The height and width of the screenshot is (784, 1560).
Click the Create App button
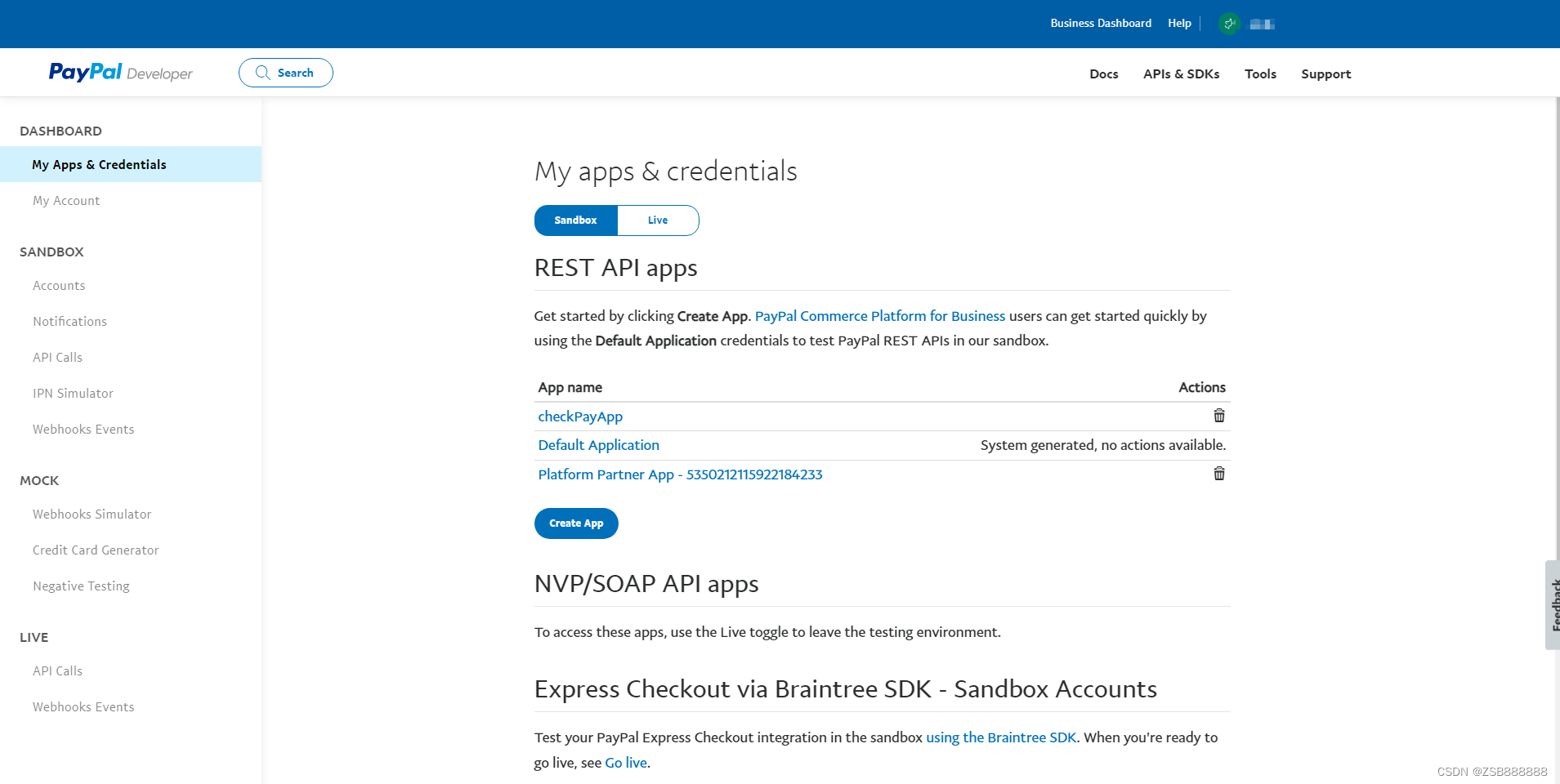[x=576, y=523]
